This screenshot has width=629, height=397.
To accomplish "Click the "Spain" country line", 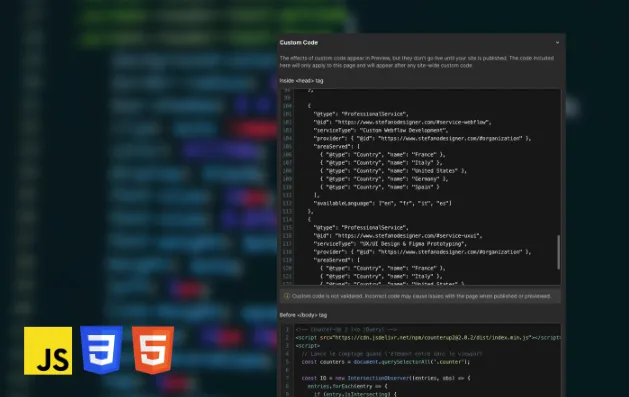I will pyautogui.click(x=379, y=187).
